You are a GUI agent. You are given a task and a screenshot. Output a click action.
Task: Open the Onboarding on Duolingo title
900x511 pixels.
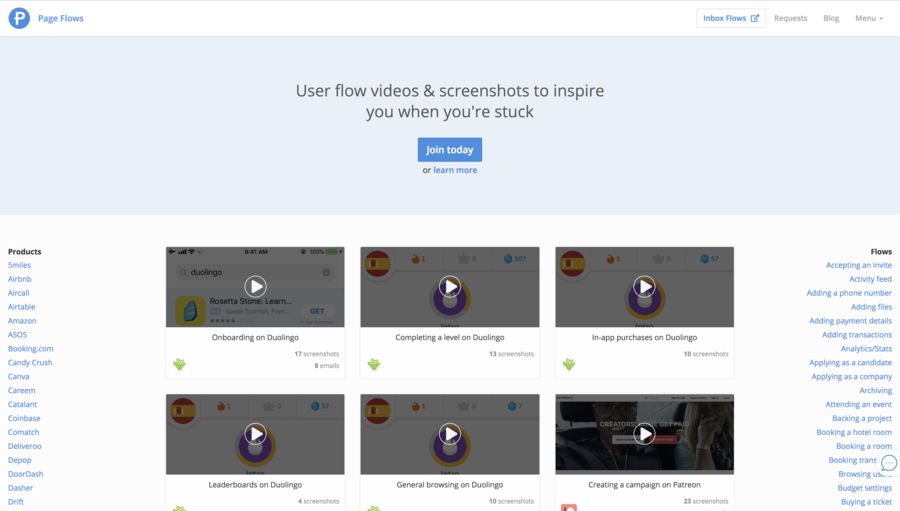point(255,338)
